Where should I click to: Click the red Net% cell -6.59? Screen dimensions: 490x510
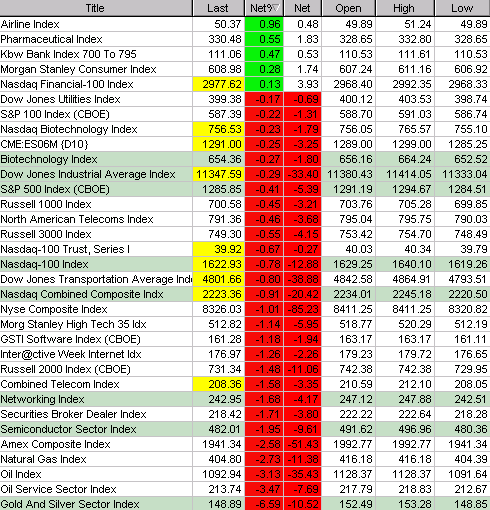pyautogui.click(x=264, y=504)
